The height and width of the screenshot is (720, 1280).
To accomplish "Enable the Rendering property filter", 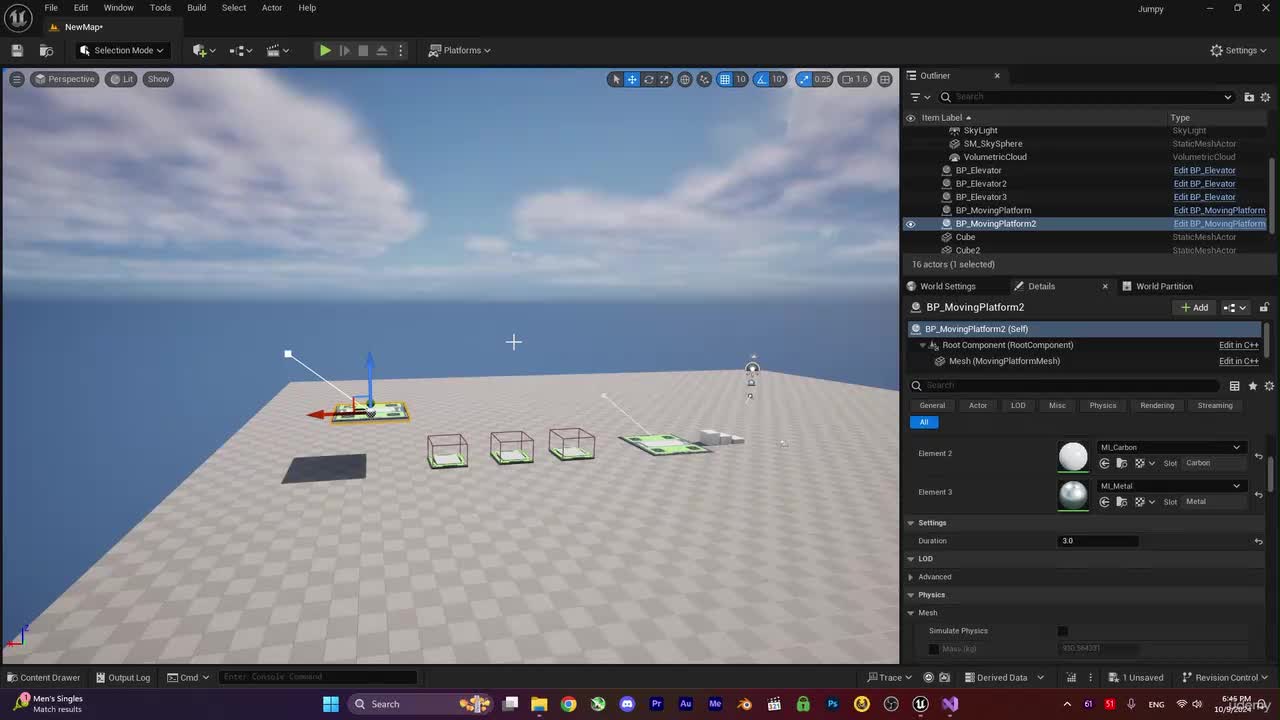I will (1157, 406).
